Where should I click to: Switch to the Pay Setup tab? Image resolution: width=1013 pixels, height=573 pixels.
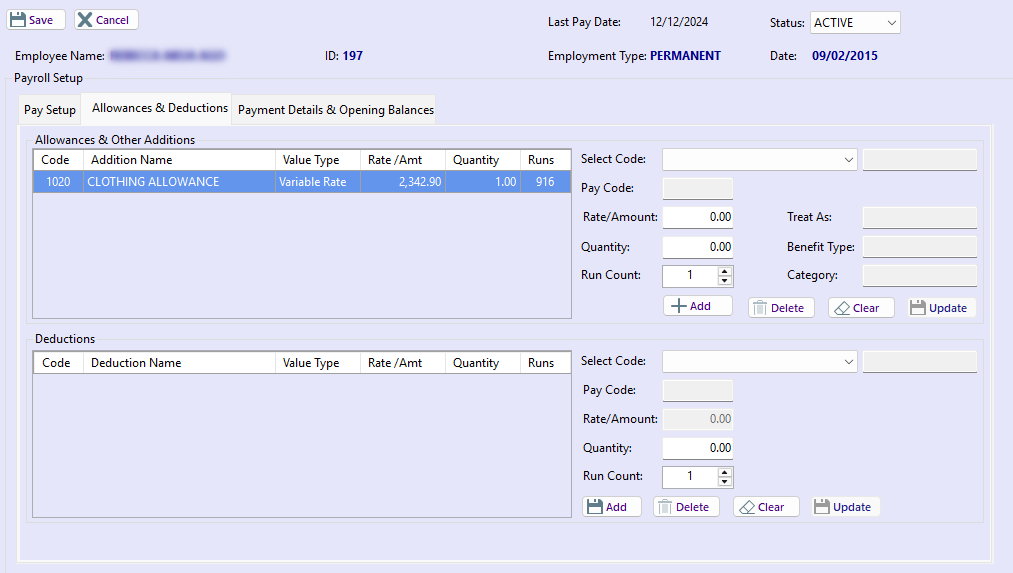click(50, 110)
